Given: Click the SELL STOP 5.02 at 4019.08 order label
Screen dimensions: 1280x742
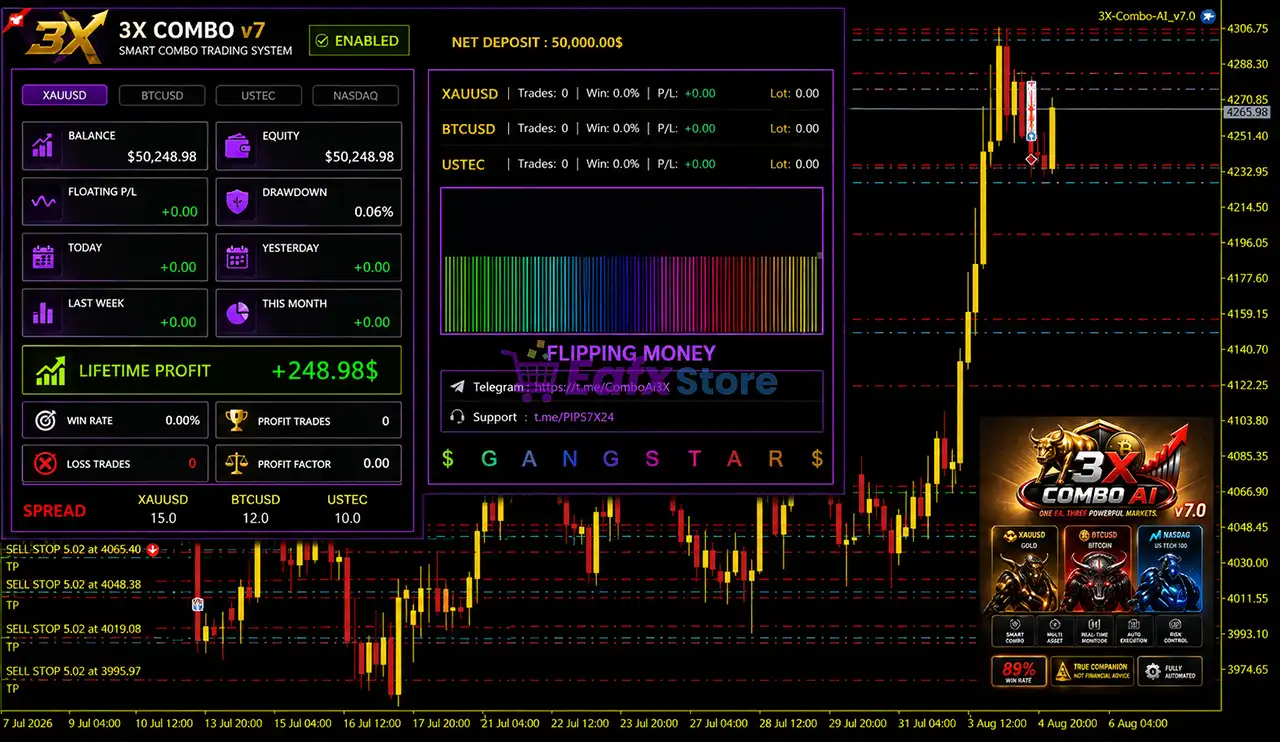Looking at the screenshot, I should point(73,629).
